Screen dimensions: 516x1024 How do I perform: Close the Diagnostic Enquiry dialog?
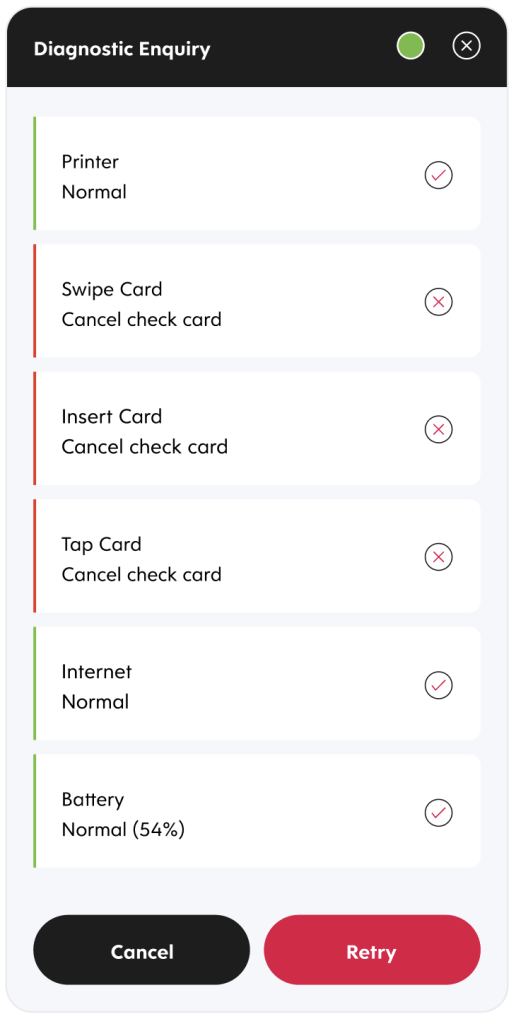point(466,46)
